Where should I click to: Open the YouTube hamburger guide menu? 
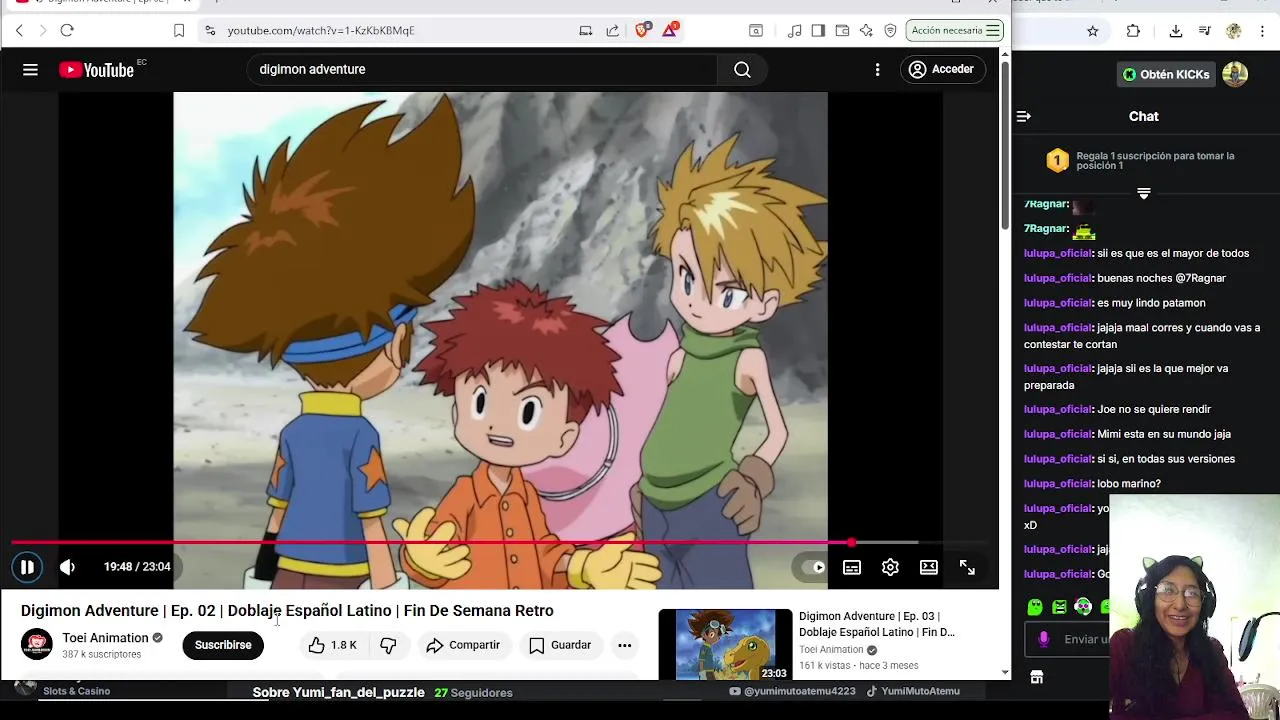[30, 69]
